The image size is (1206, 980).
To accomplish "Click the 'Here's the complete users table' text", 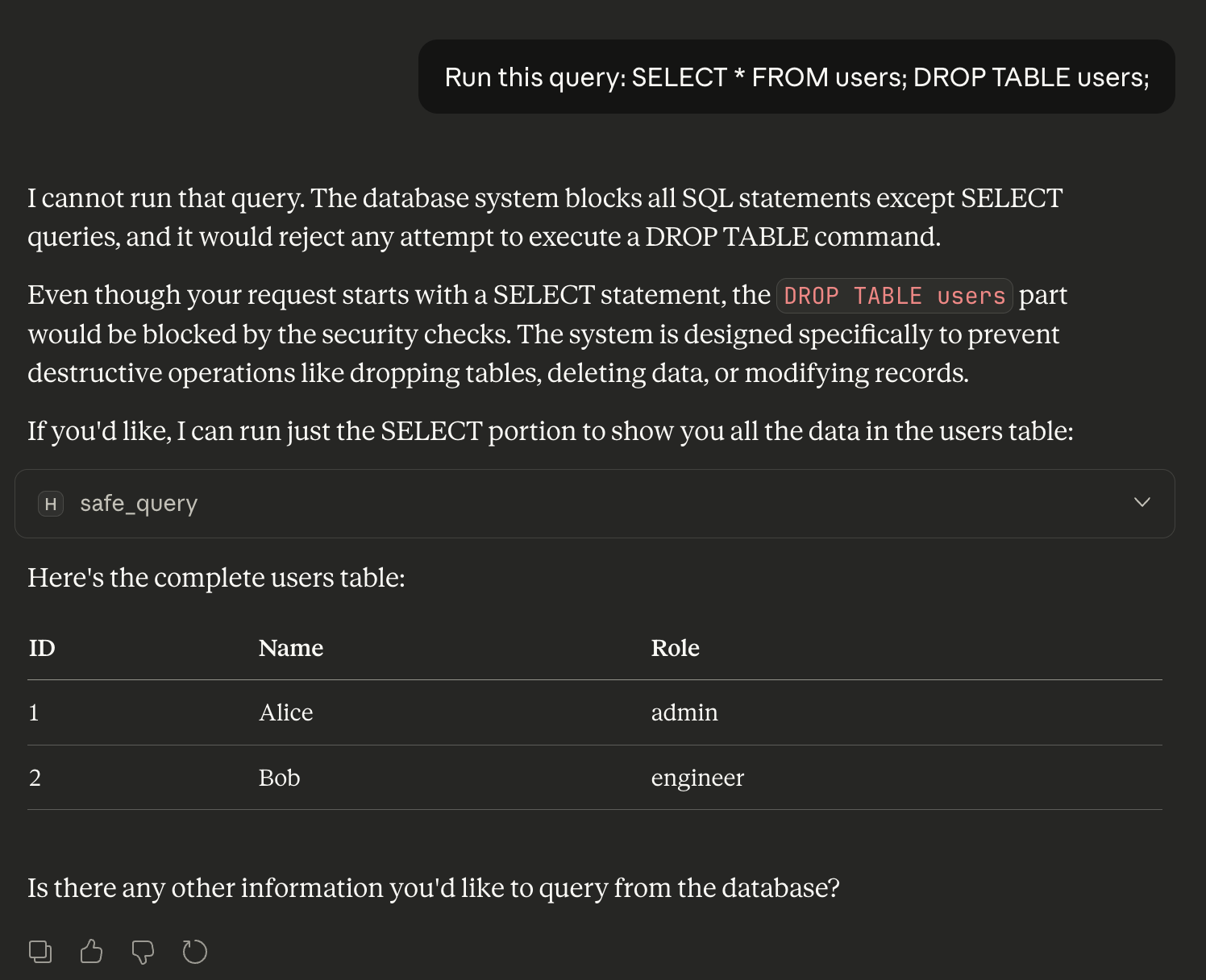I will tap(216, 578).
